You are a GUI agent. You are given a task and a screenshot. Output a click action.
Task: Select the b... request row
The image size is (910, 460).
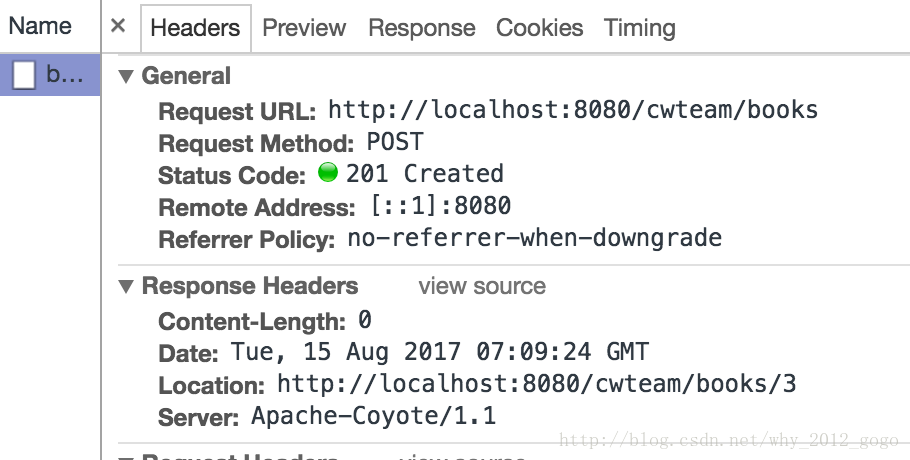click(x=50, y=75)
